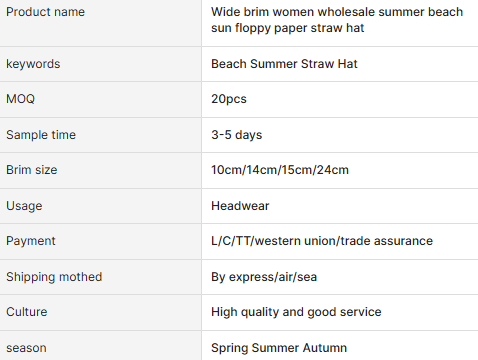Select the 'Spring Summer Autumn' season value

(279, 348)
